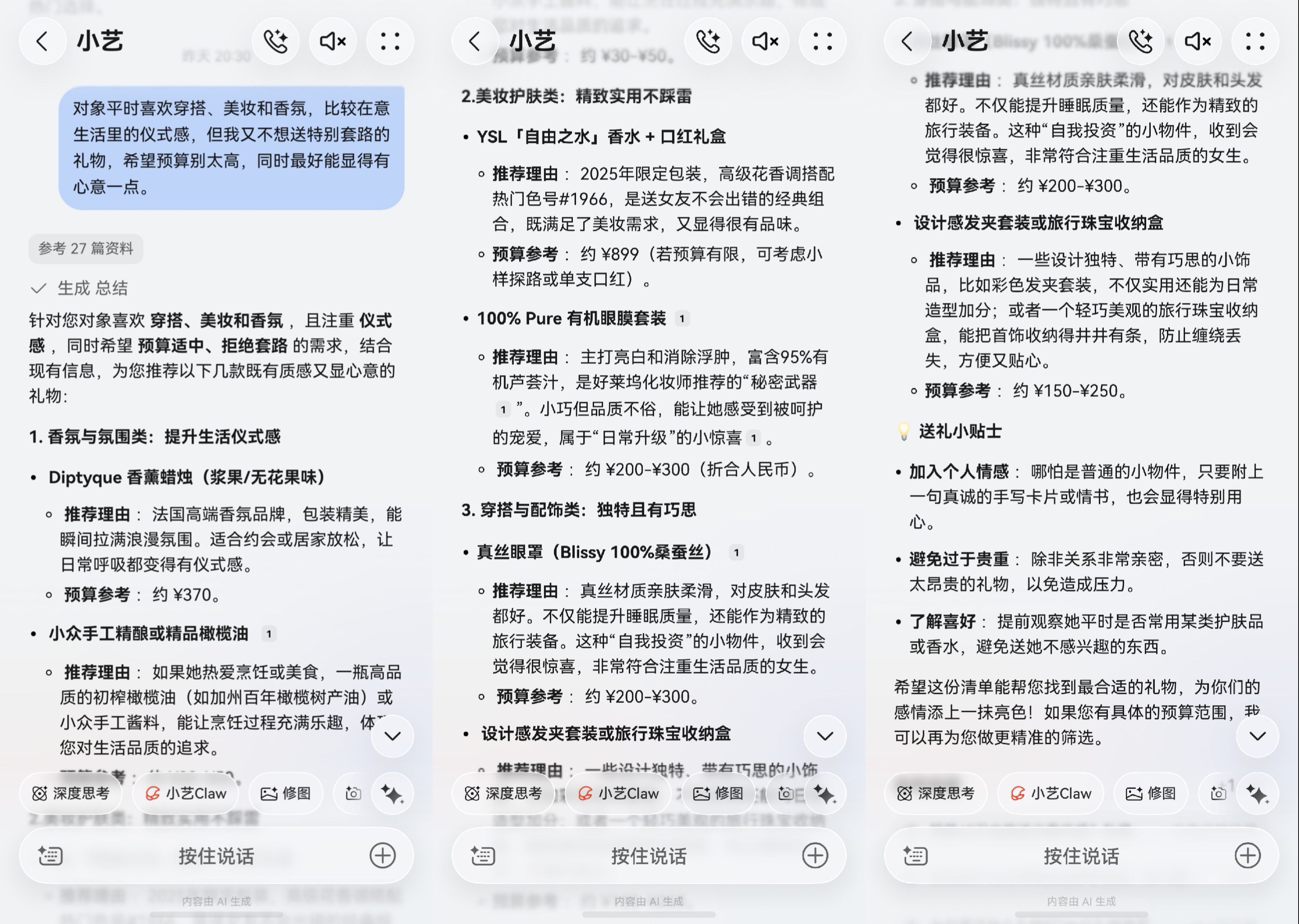Go back from the screen showing 送礼小贴士
Screen dimensions: 1299x924
click(x=907, y=41)
